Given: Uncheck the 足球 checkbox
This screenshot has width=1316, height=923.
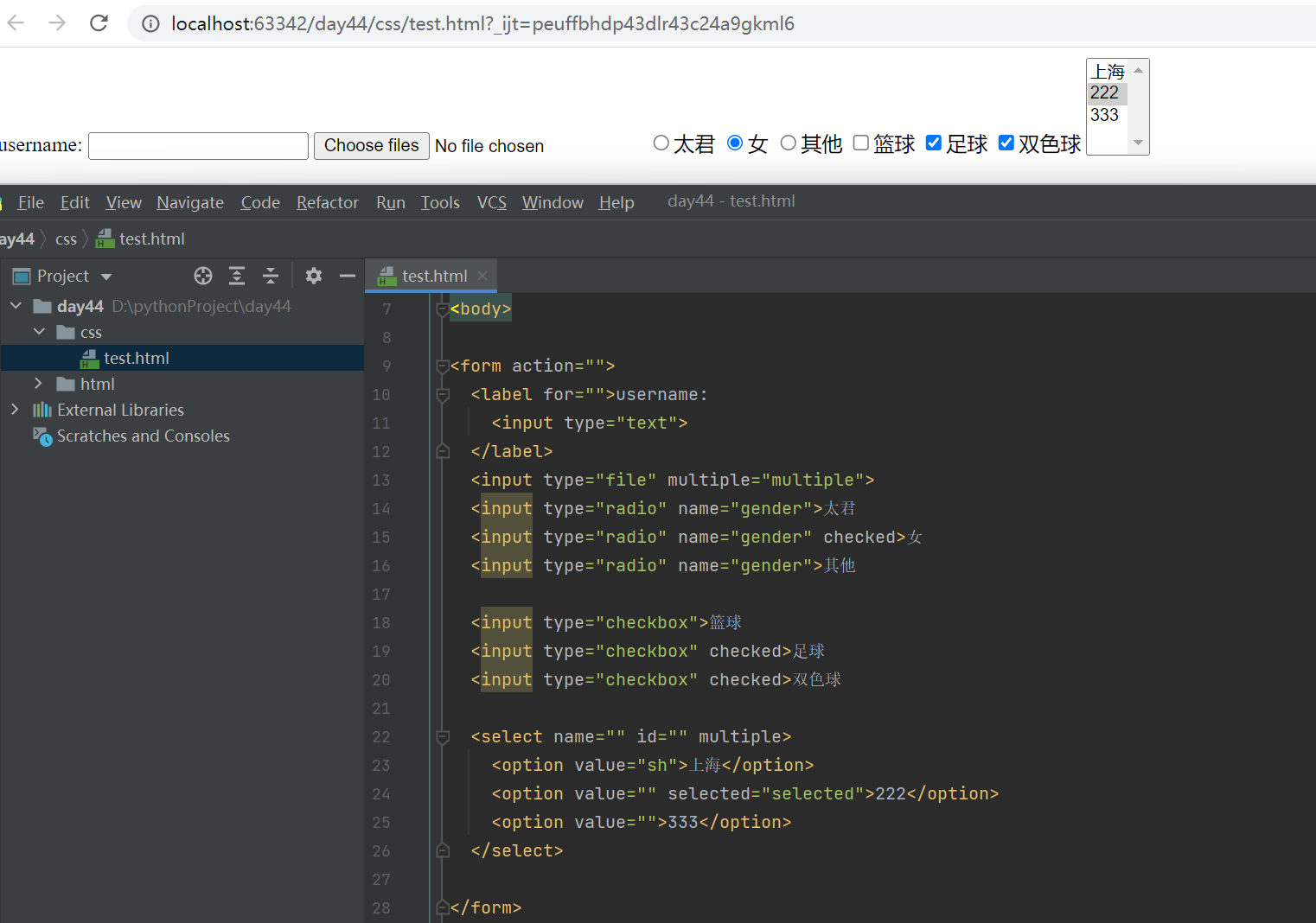Looking at the screenshot, I should (x=934, y=143).
